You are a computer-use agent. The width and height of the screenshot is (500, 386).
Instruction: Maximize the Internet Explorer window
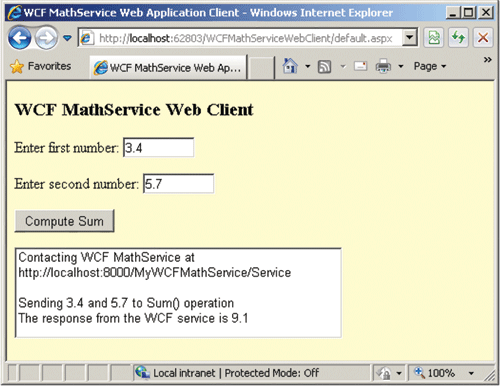468,13
